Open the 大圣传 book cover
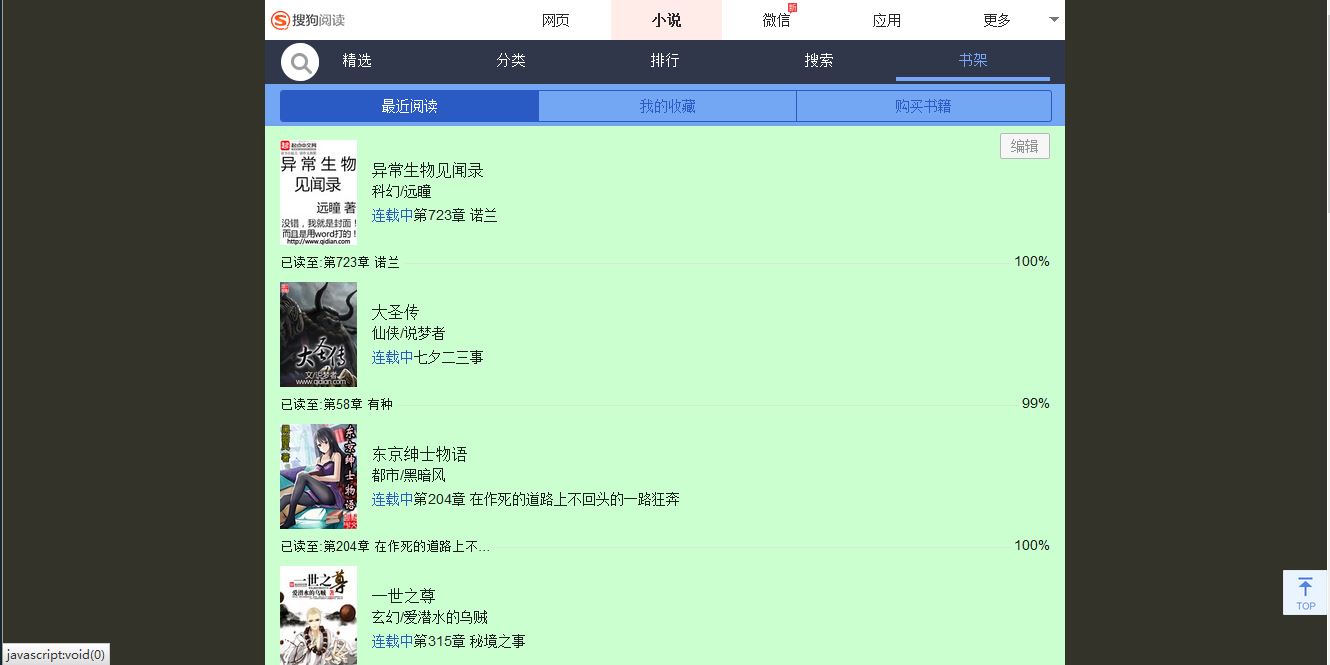Screen dimensions: 1330x665 pos(318,334)
